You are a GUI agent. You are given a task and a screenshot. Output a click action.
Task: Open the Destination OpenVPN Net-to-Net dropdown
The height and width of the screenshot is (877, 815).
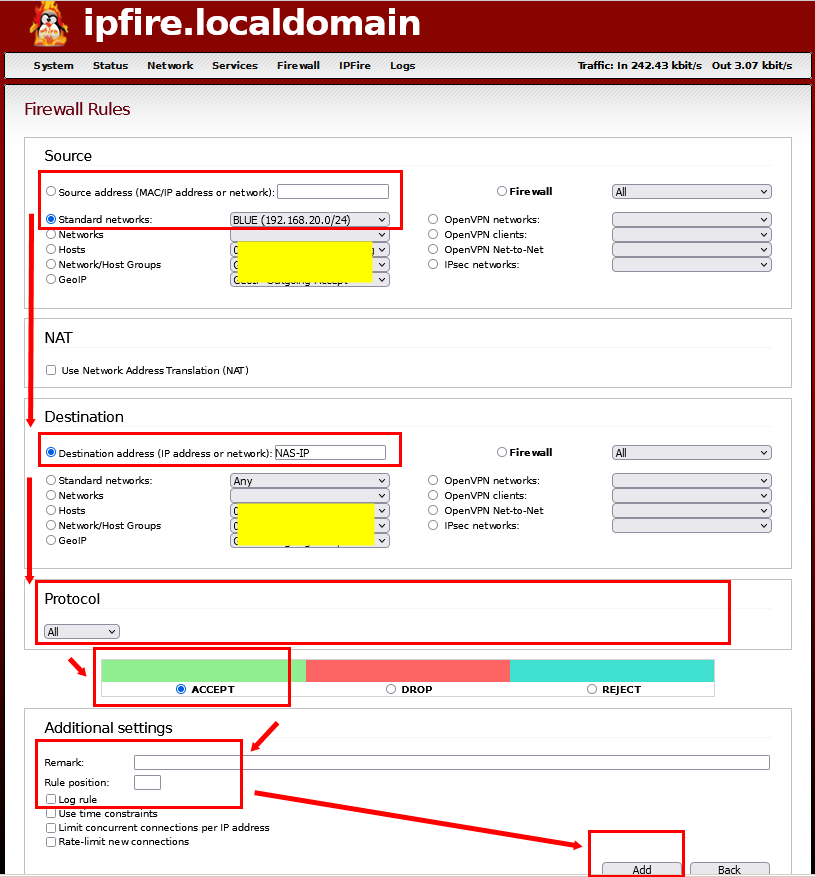coord(691,511)
